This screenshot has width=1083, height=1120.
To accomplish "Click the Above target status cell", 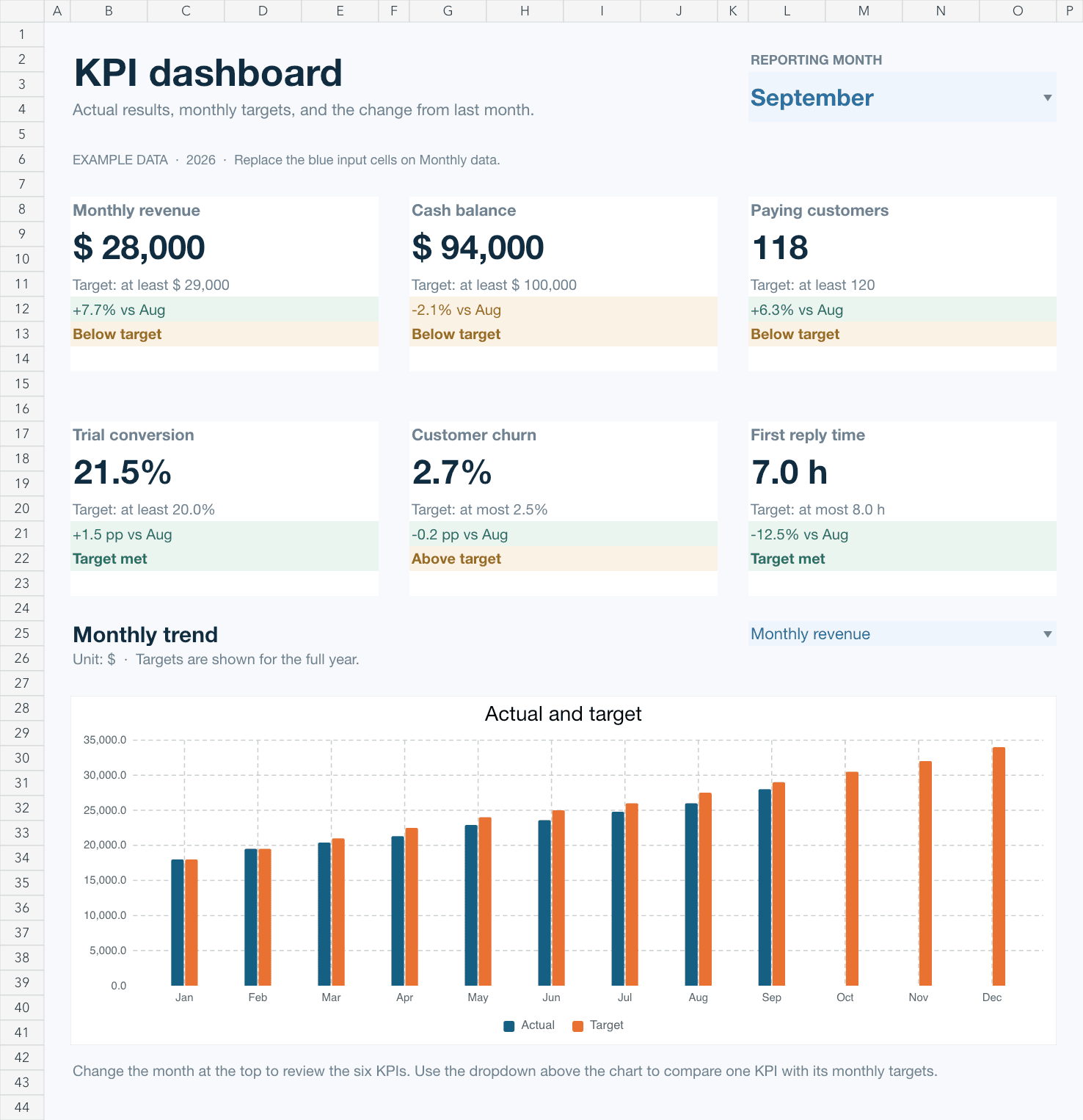I will (x=564, y=559).
